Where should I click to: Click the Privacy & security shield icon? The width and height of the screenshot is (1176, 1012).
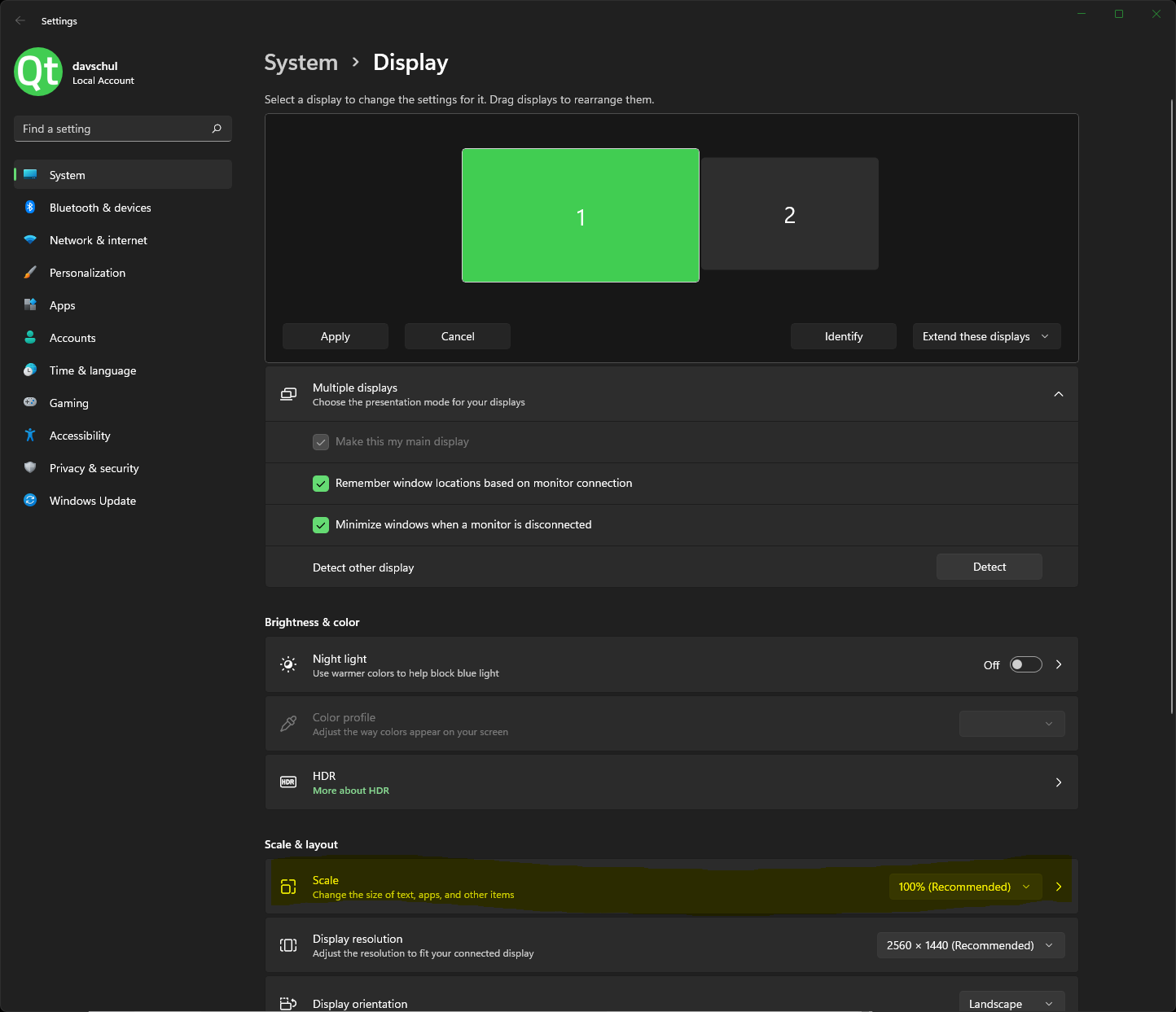(30, 468)
